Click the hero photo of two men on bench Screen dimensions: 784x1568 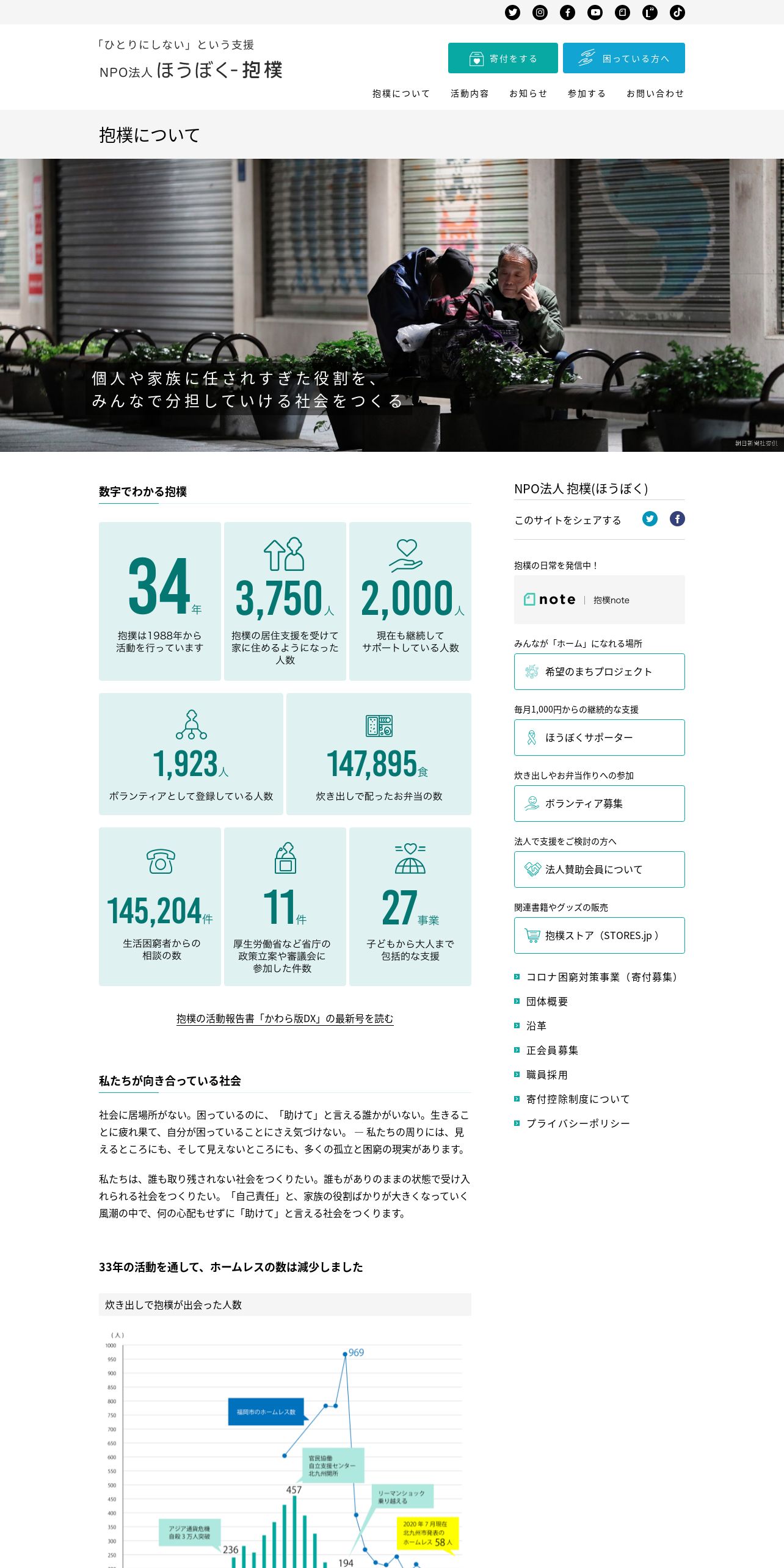point(392,305)
